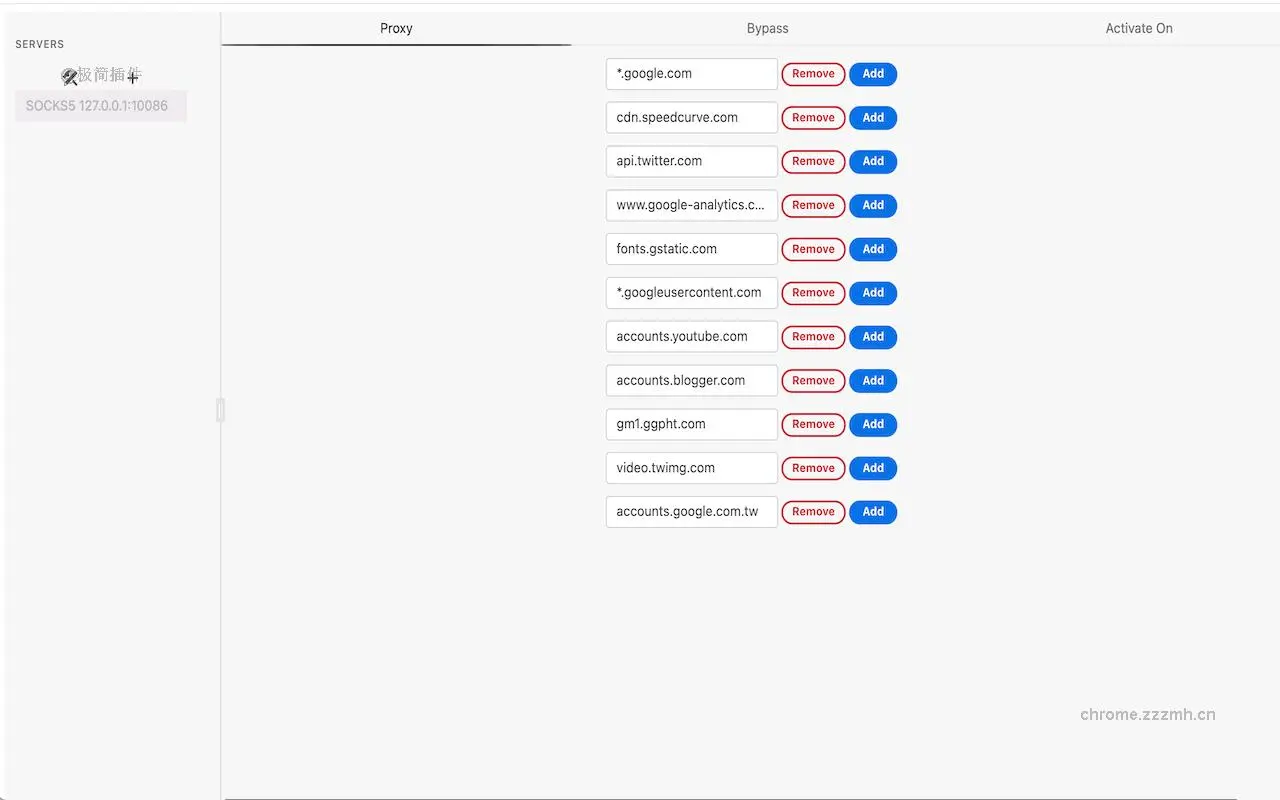Remove the api.twitter.com rule

812,161
